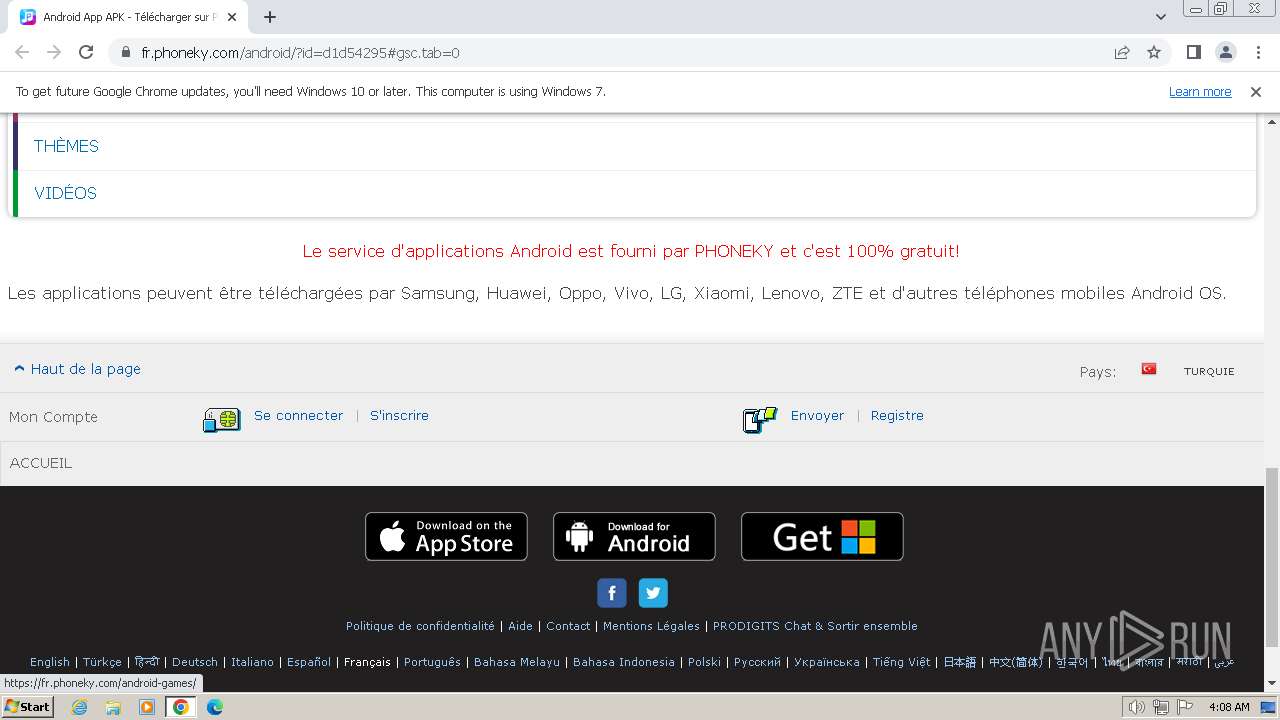Click the phone upload icon

pyautogui.click(x=760, y=420)
